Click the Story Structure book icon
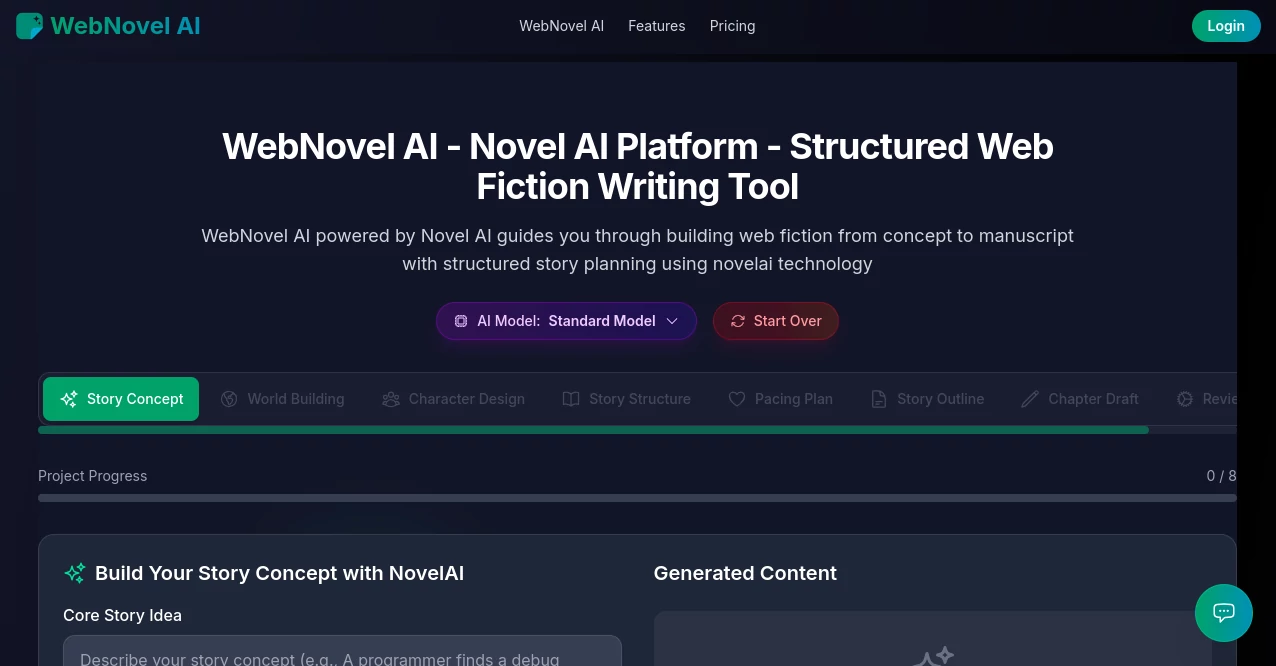Viewport: 1276px width, 666px height. pyautogui.click(x=571, y=398)
